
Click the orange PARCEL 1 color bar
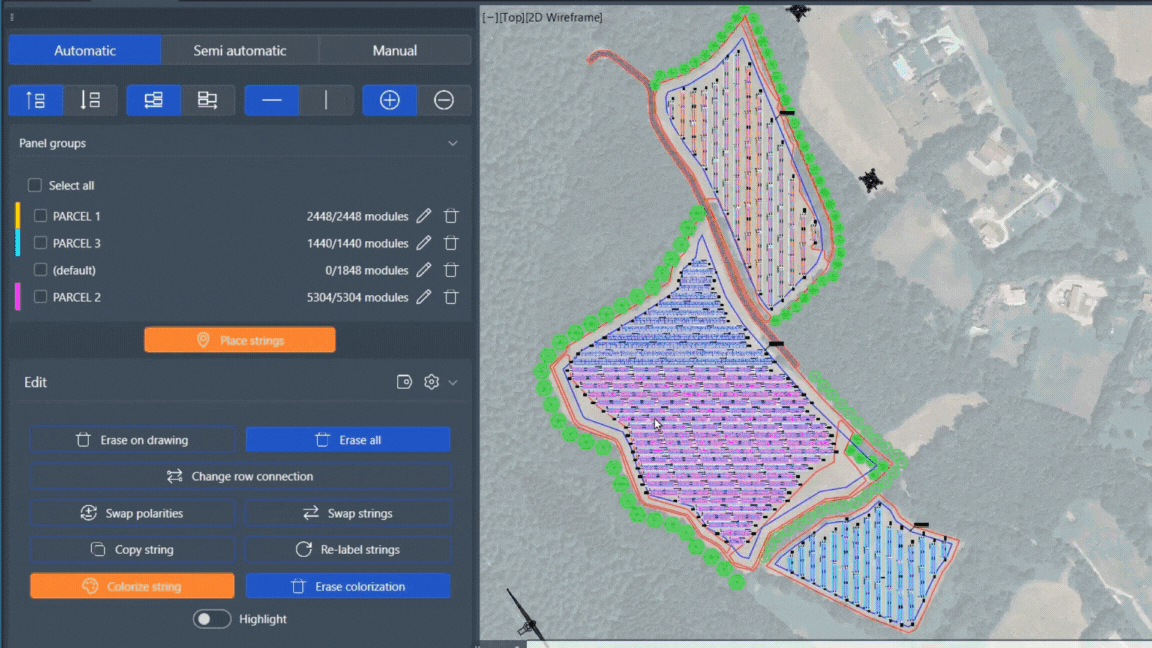(18, 216)
